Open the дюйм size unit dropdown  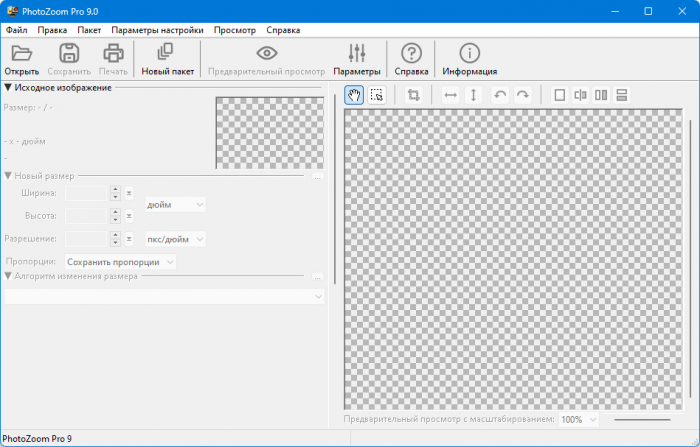[x=175, y=204]
